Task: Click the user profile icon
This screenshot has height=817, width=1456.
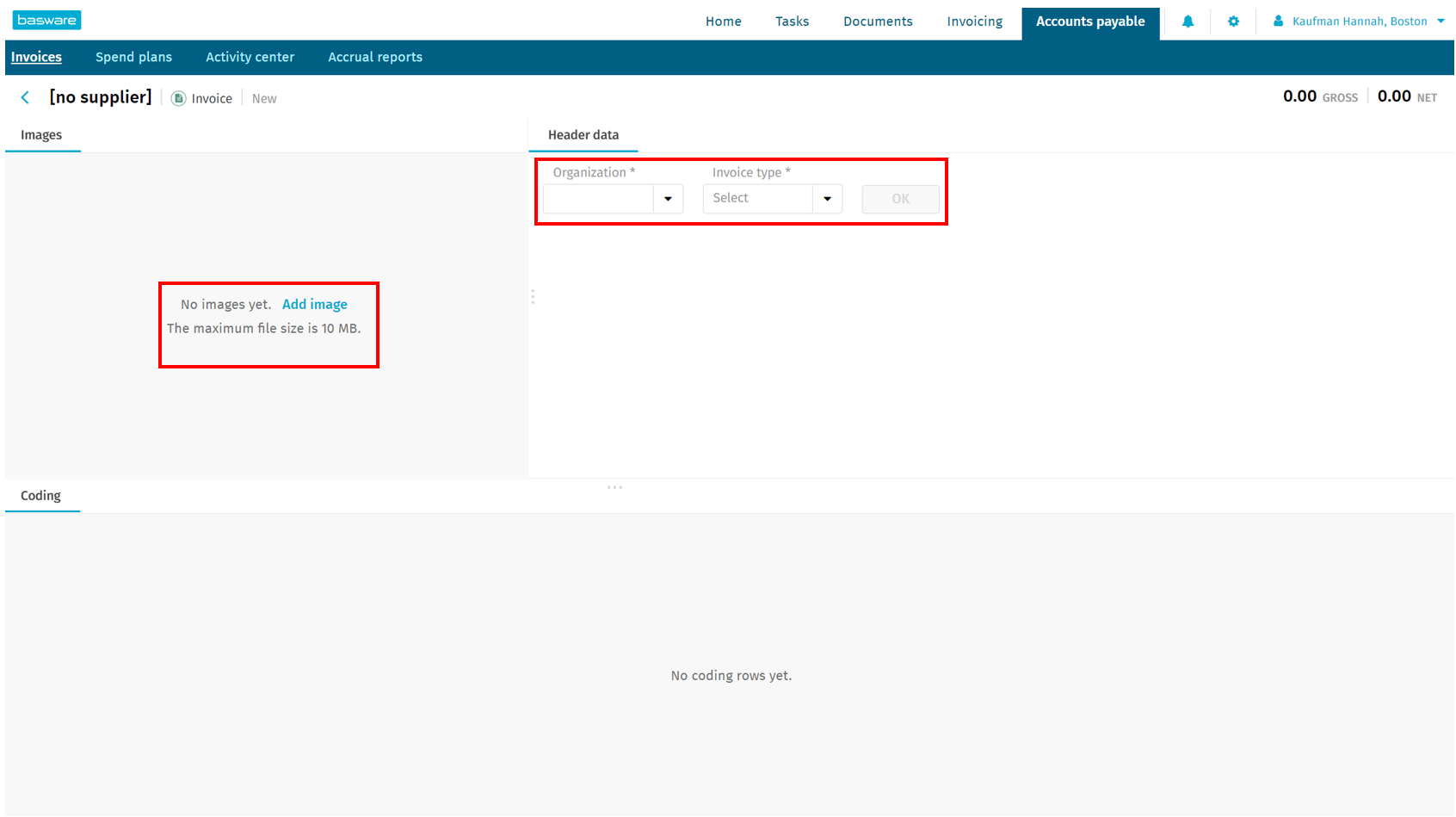Action: [x=1278, y=22]
